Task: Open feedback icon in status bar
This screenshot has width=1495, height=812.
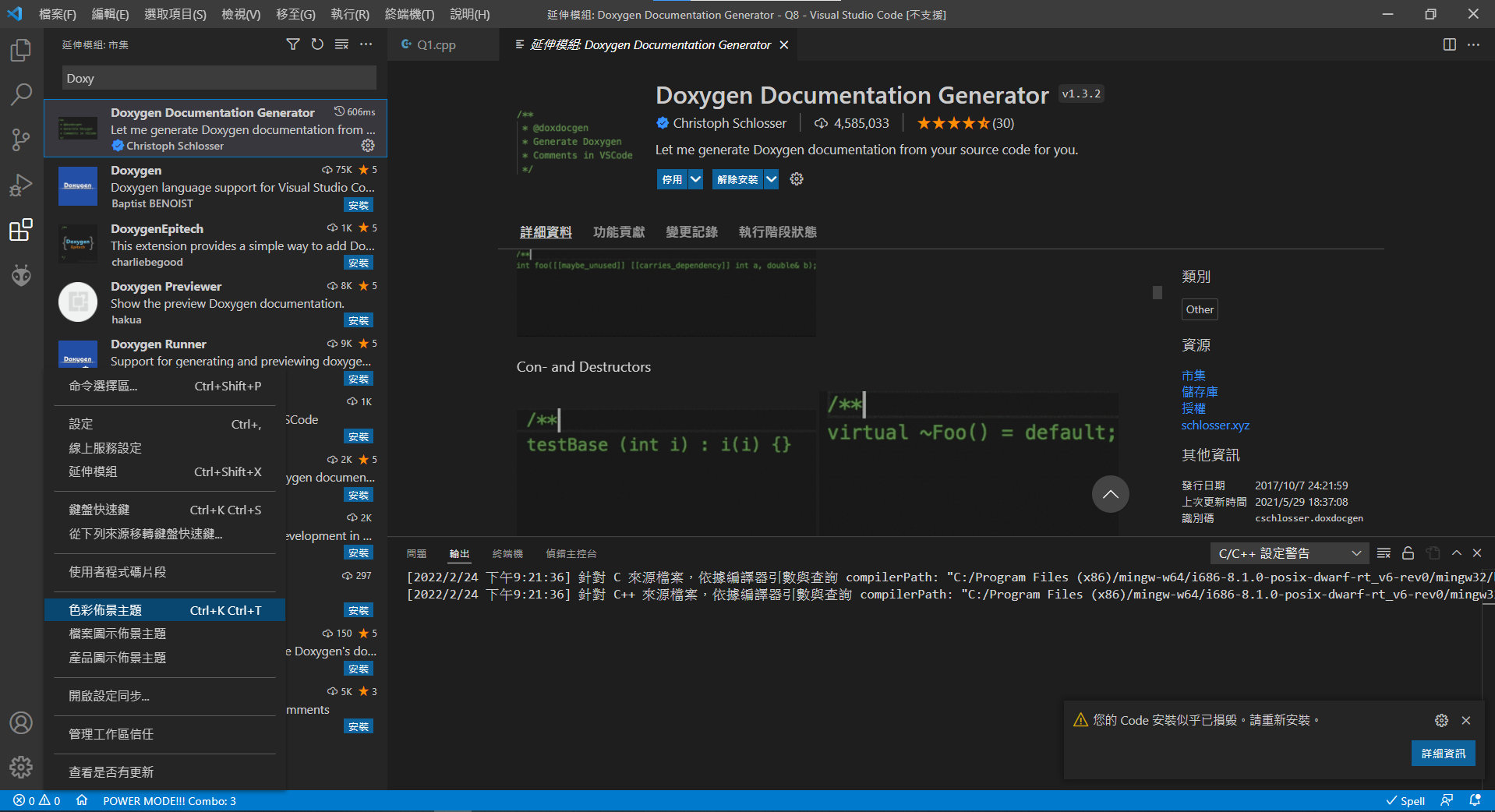Action: coord(1447,801)
